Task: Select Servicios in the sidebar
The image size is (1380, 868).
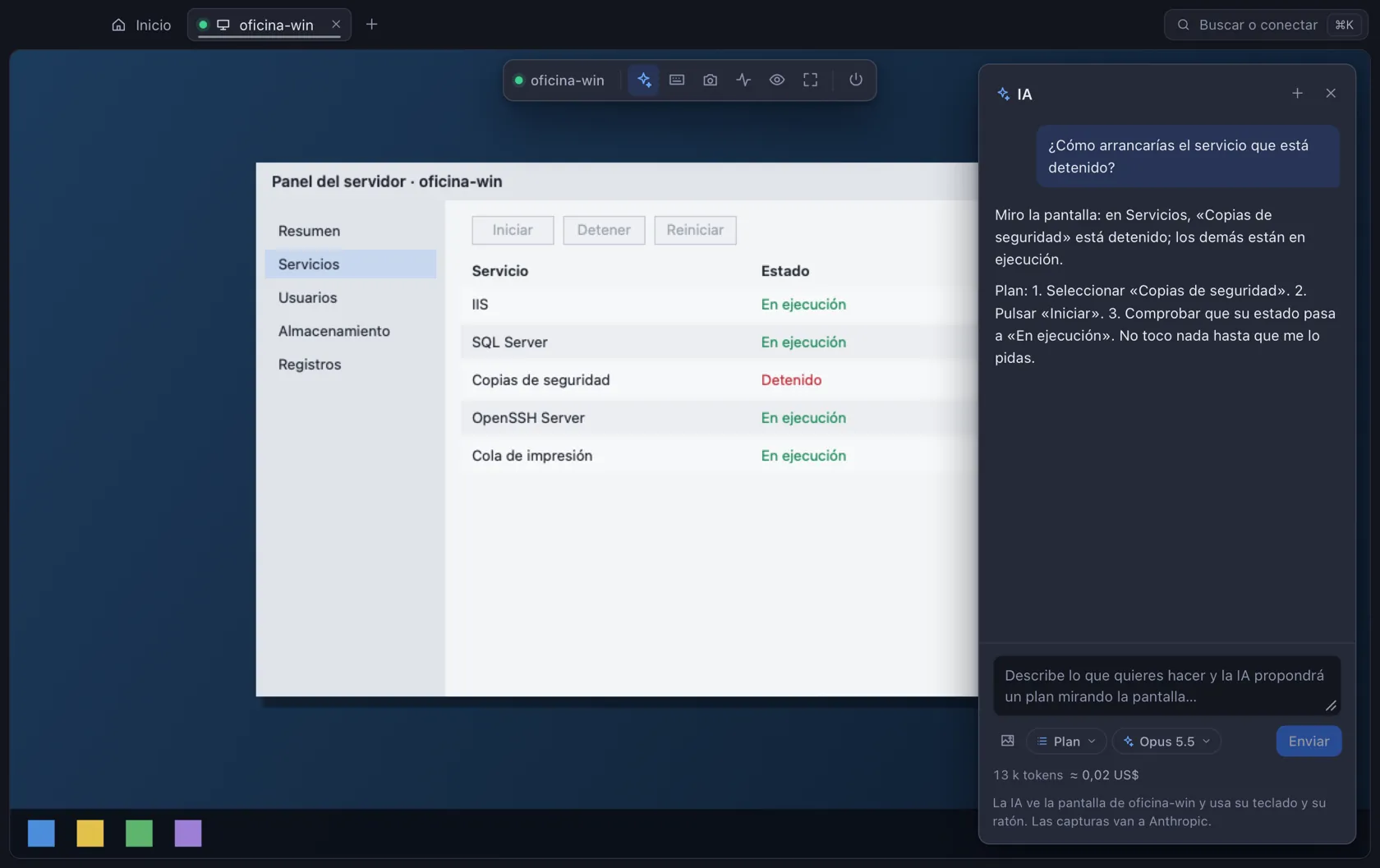Action: 351,264
